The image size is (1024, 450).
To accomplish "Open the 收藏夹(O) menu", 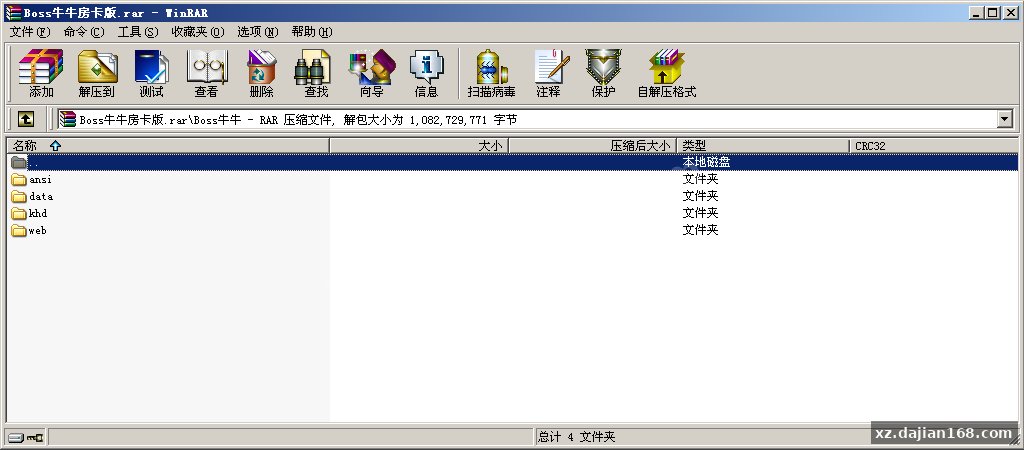I will 198,31.
